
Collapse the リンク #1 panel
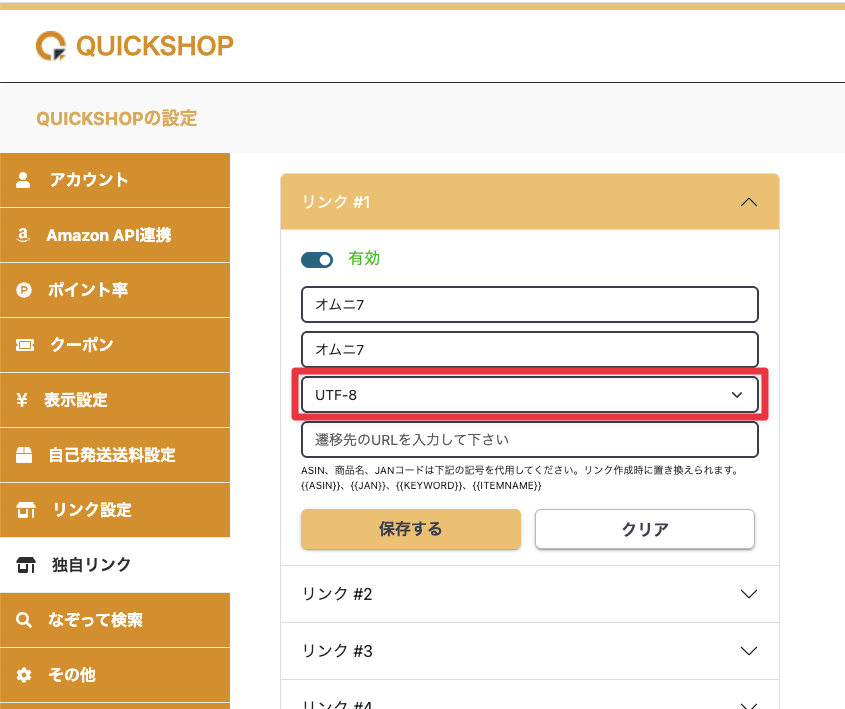click(x=748, y=202)
